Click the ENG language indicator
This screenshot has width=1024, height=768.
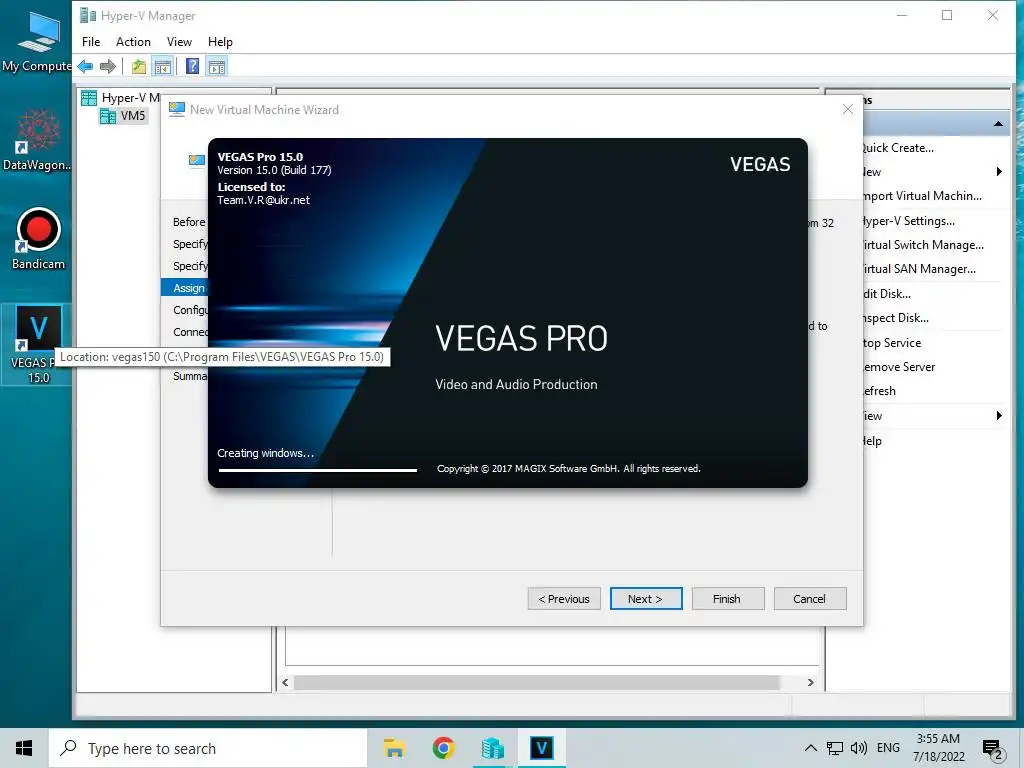(888, 748)
